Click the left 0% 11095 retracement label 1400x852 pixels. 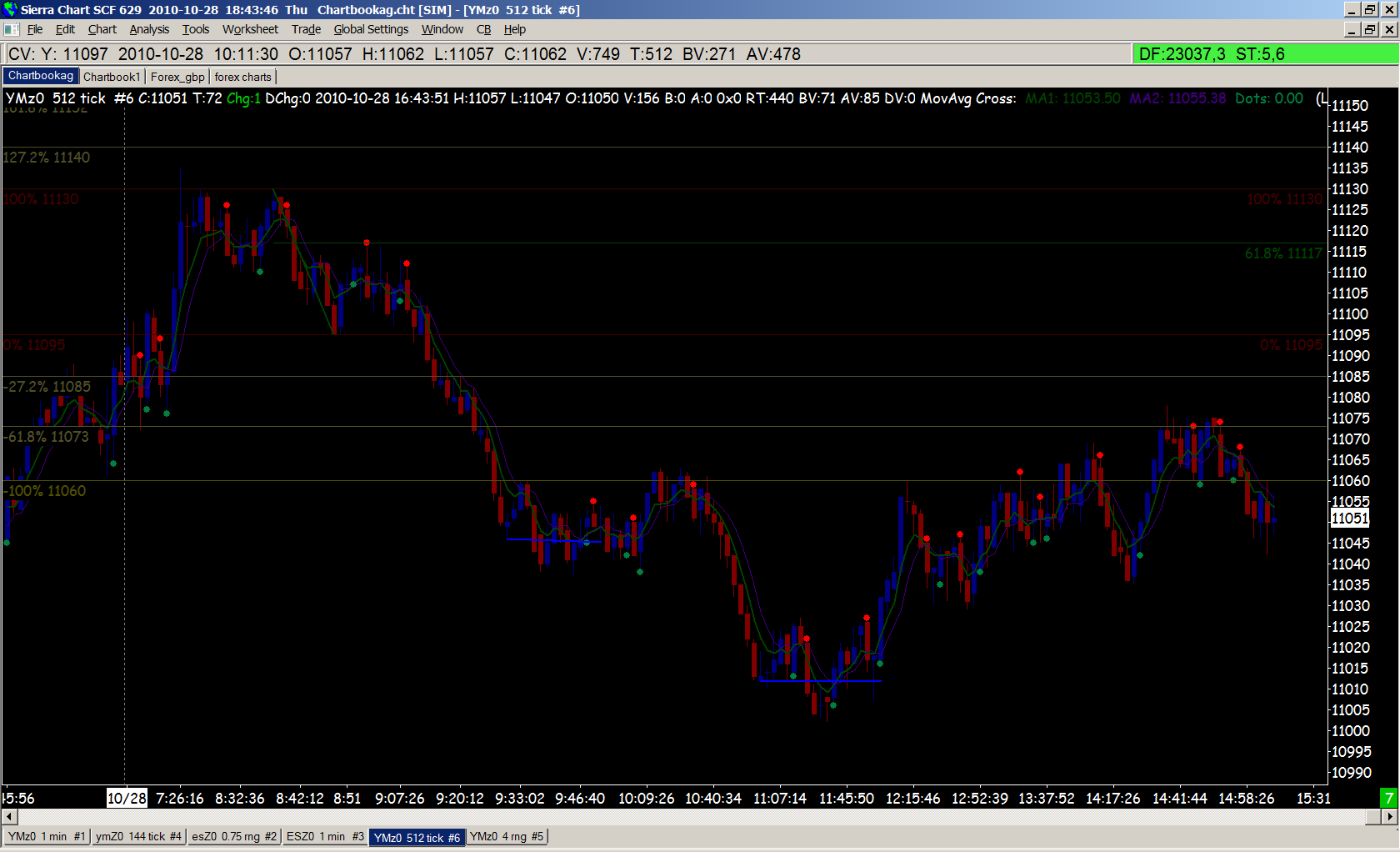tap(34, 345)
